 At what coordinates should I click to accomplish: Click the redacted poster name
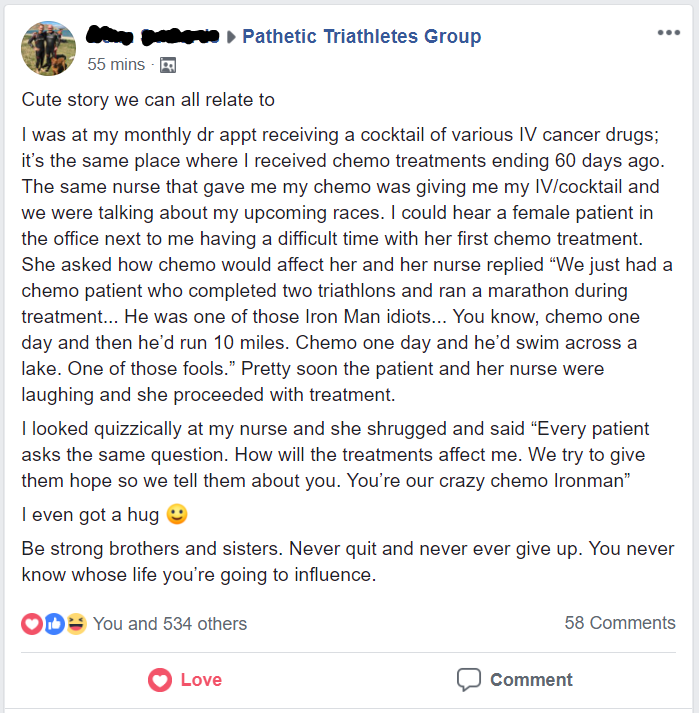[153, 37]
